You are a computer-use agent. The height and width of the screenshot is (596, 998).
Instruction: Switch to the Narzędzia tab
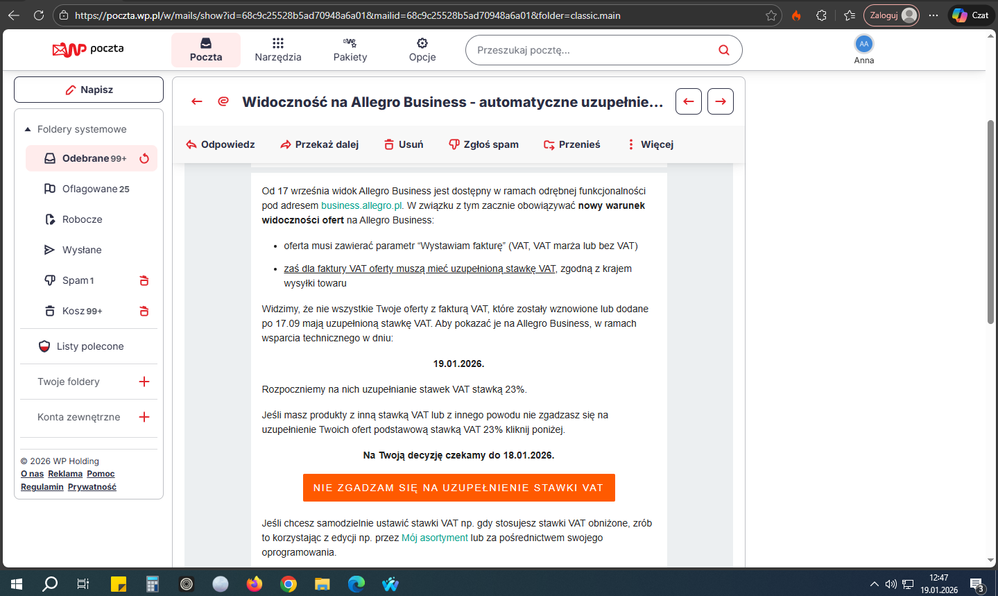(278, 50)
